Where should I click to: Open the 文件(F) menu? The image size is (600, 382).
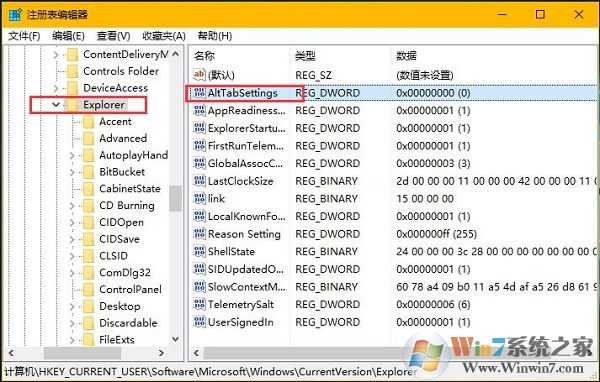click(x=24, y=36)
